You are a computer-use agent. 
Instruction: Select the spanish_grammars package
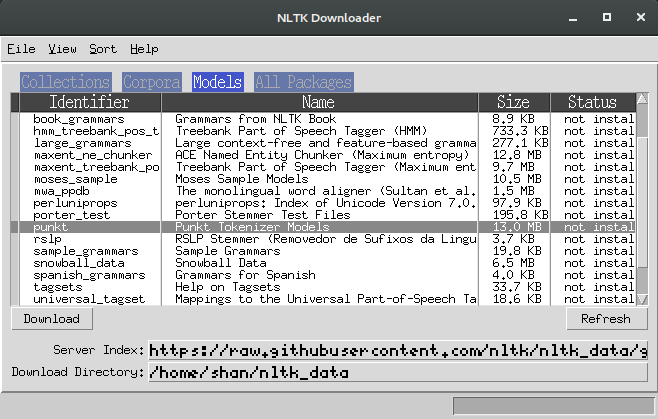coord(89,275)
